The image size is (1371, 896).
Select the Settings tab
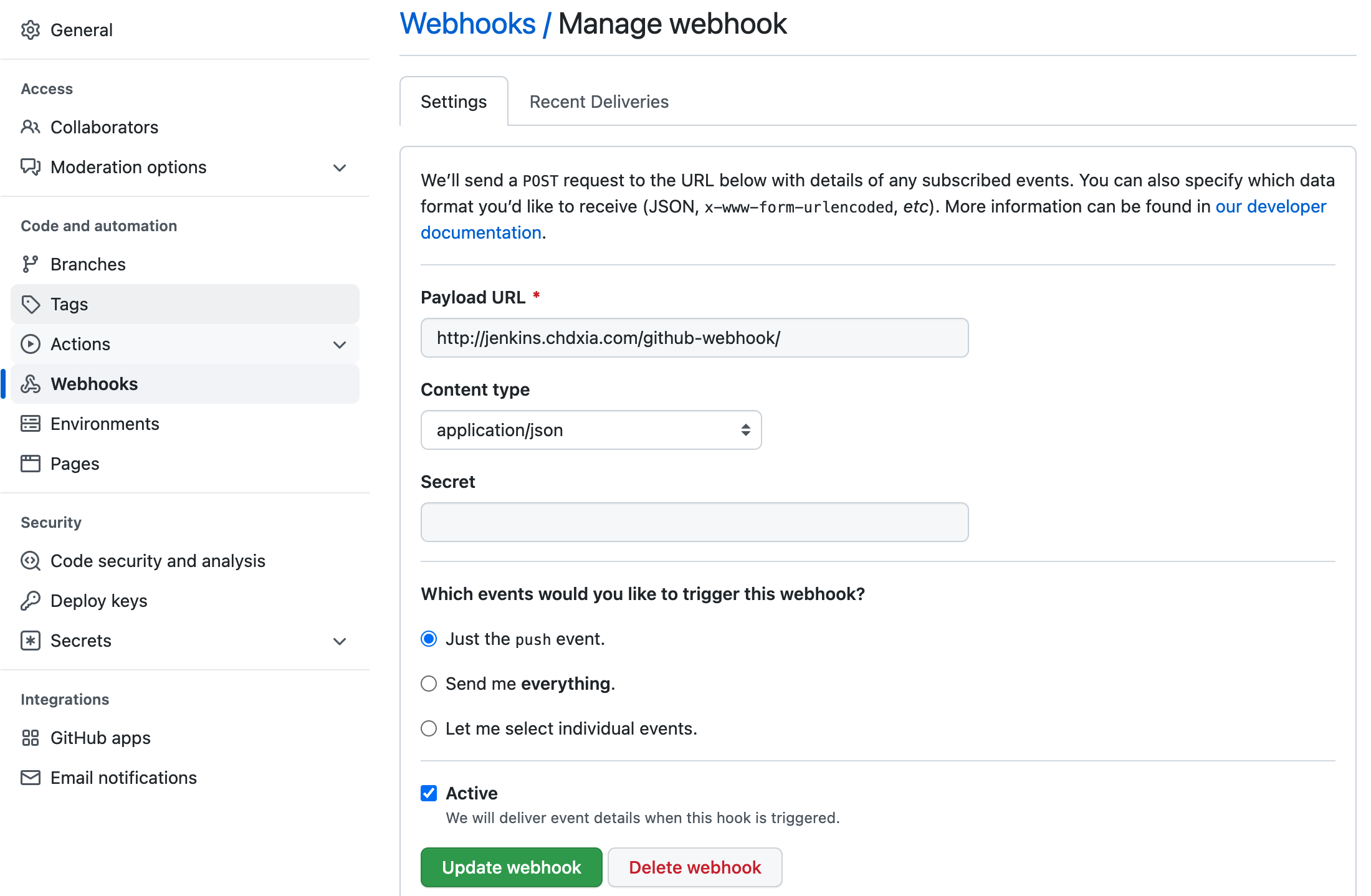click(x=454, y=102)
